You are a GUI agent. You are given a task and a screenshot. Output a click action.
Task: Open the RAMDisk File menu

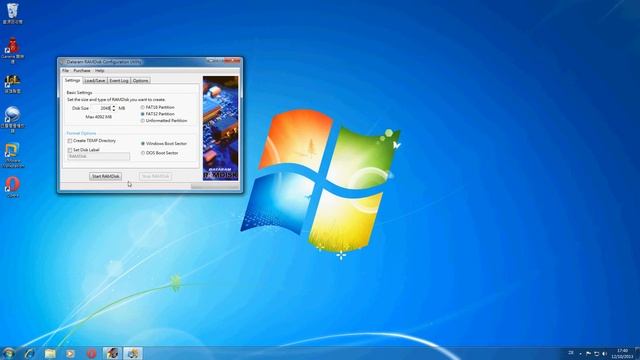point(65,71)
